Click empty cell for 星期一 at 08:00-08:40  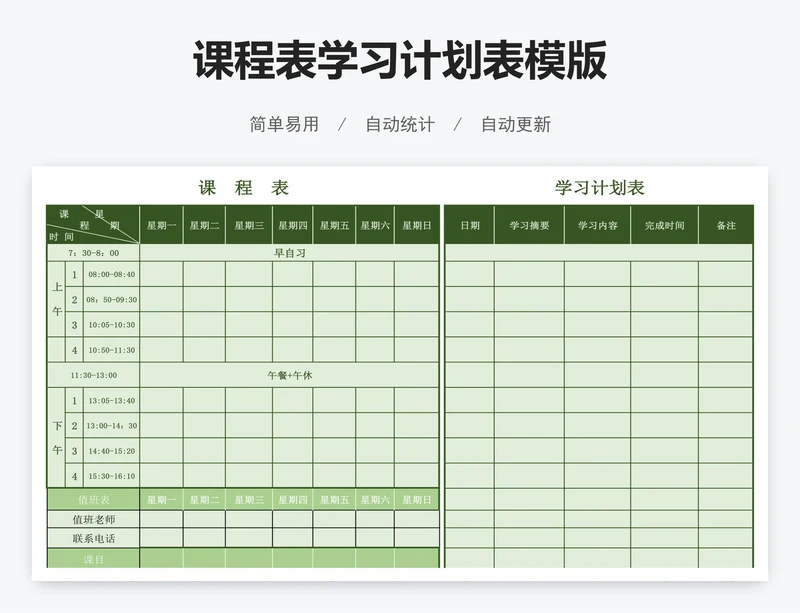click(162, 274)
